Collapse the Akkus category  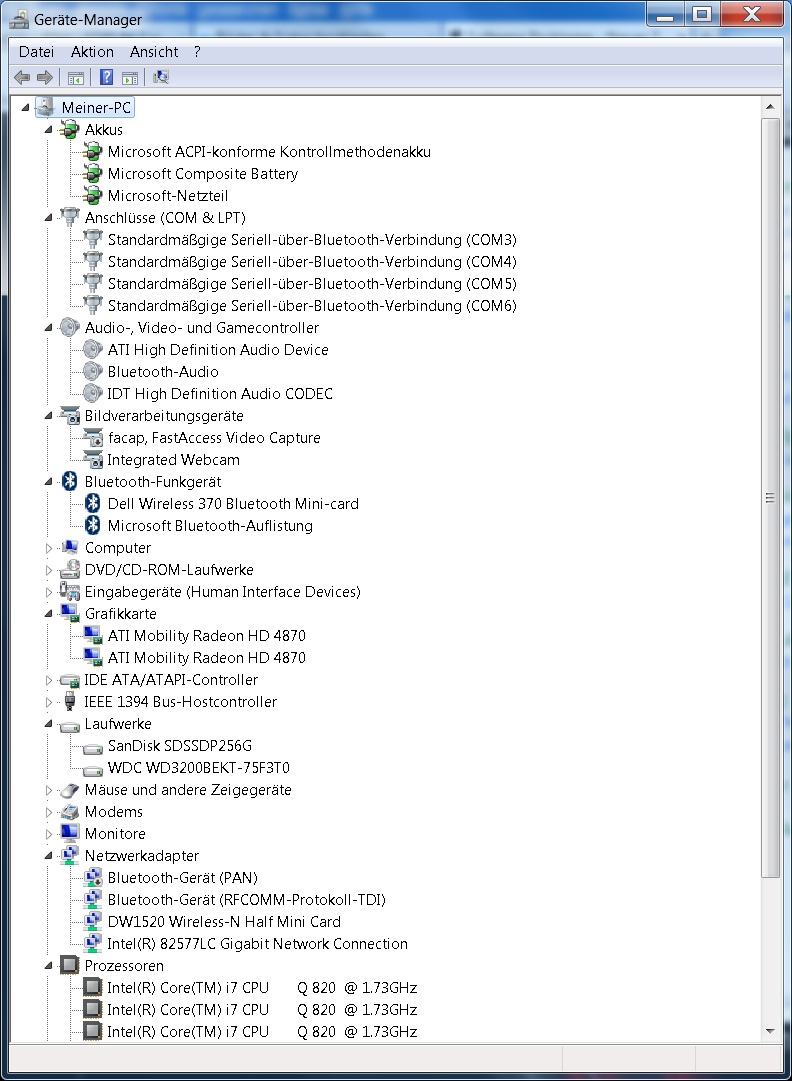pyautogui.click(x=48, y=130)
